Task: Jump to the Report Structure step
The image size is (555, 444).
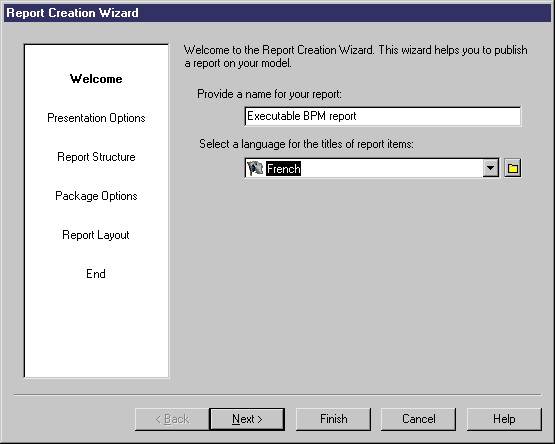Action: point(96,157)
